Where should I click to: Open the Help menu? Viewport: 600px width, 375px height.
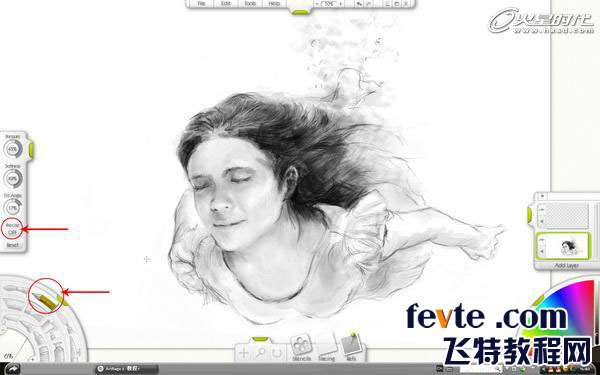click(x=274, y=3)
